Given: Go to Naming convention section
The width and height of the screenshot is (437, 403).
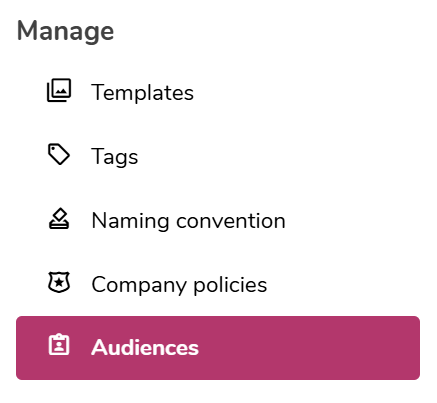Looking at the screenshot, I should tap(218, 220).
